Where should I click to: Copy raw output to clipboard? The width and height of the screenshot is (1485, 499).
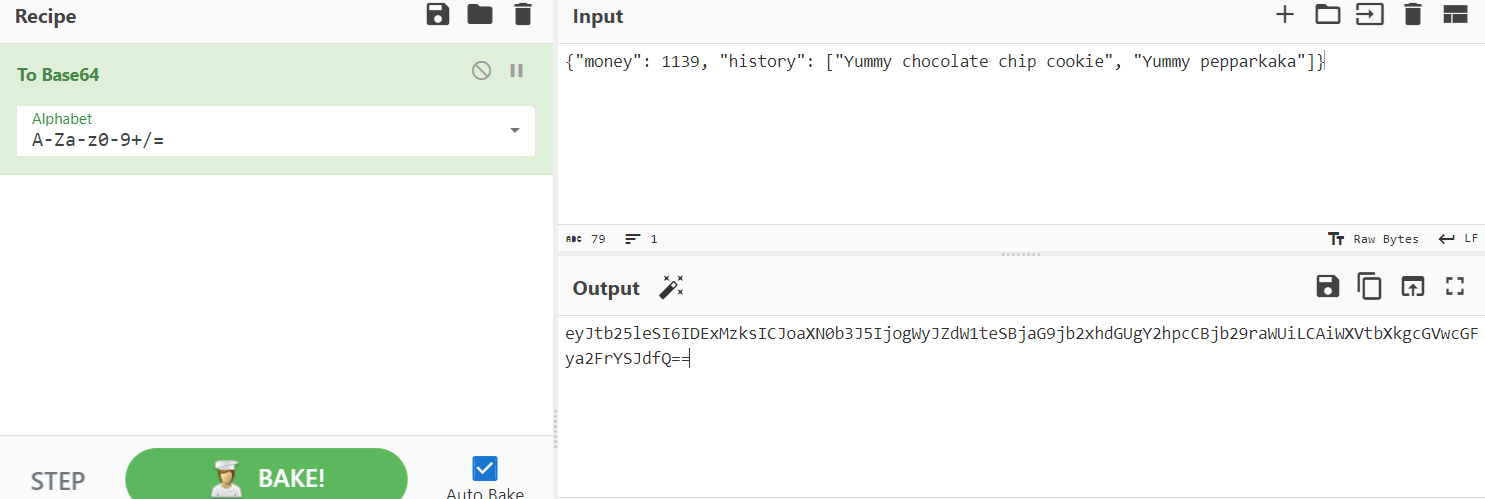pyautogui.click(x=1369, y=287)
